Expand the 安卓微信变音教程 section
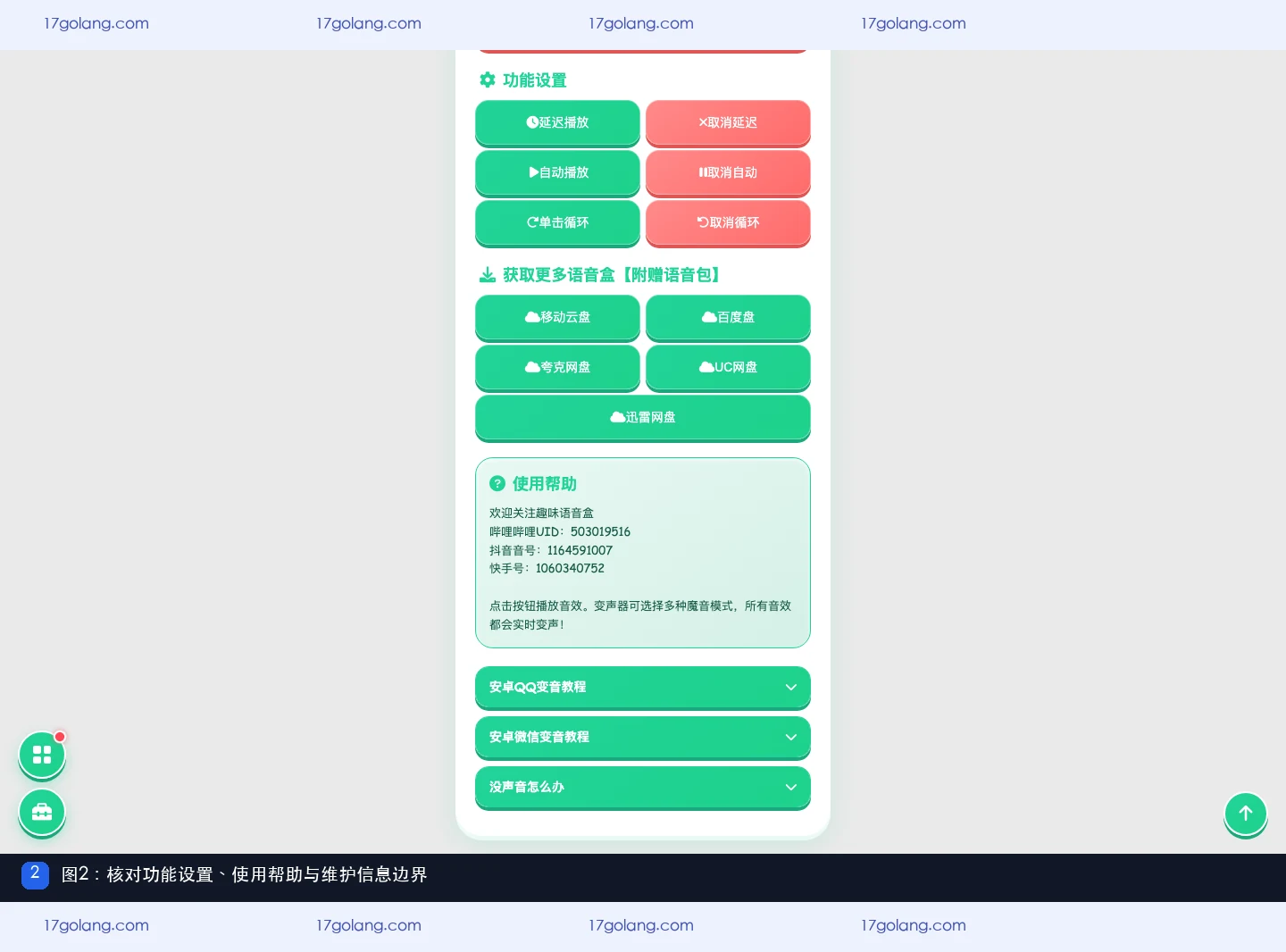 point(643,737)
